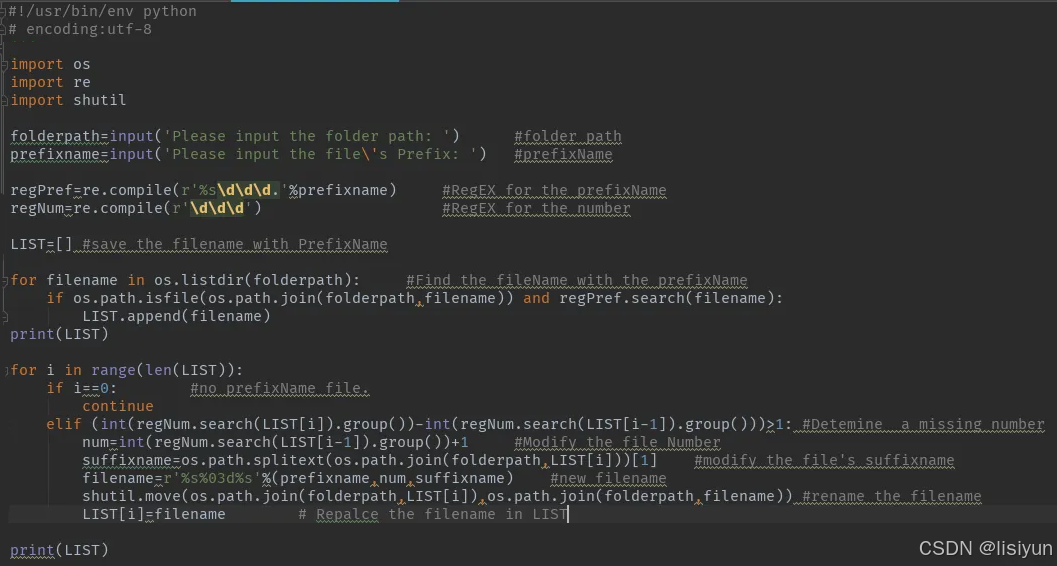Click '#save the filename with PrefixName' comment

tap(235, 244)
